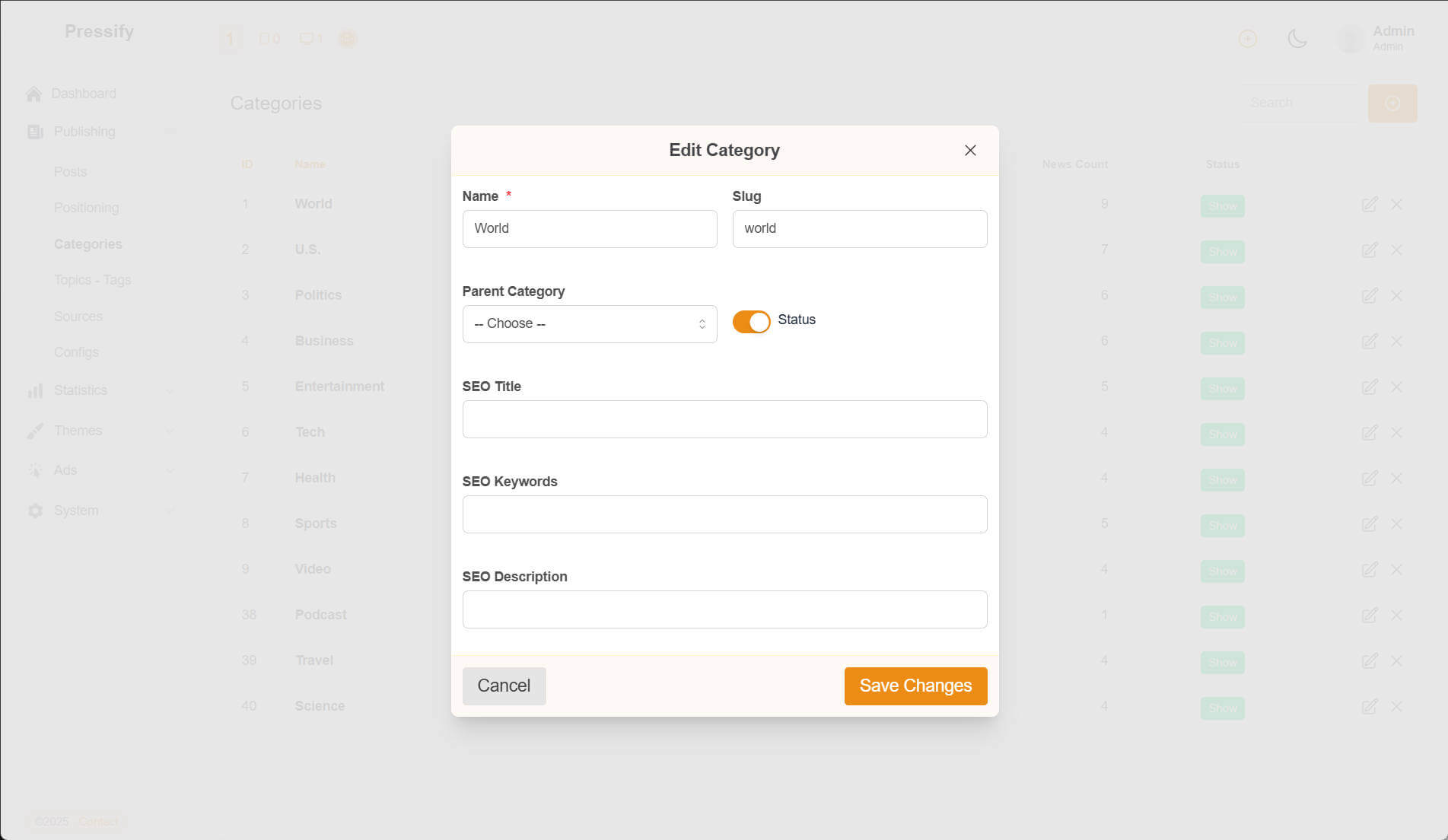1448x840 pixels.
Task: Open Topics - Tags in sidebar
Action: click(x=92, y=280)
